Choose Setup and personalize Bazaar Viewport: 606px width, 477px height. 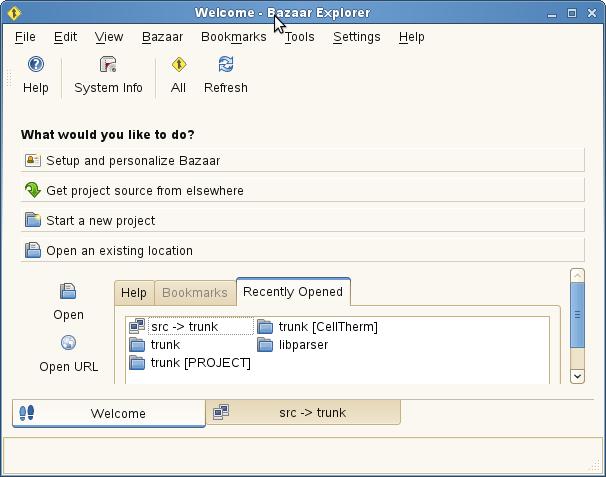tap(302, 160)
